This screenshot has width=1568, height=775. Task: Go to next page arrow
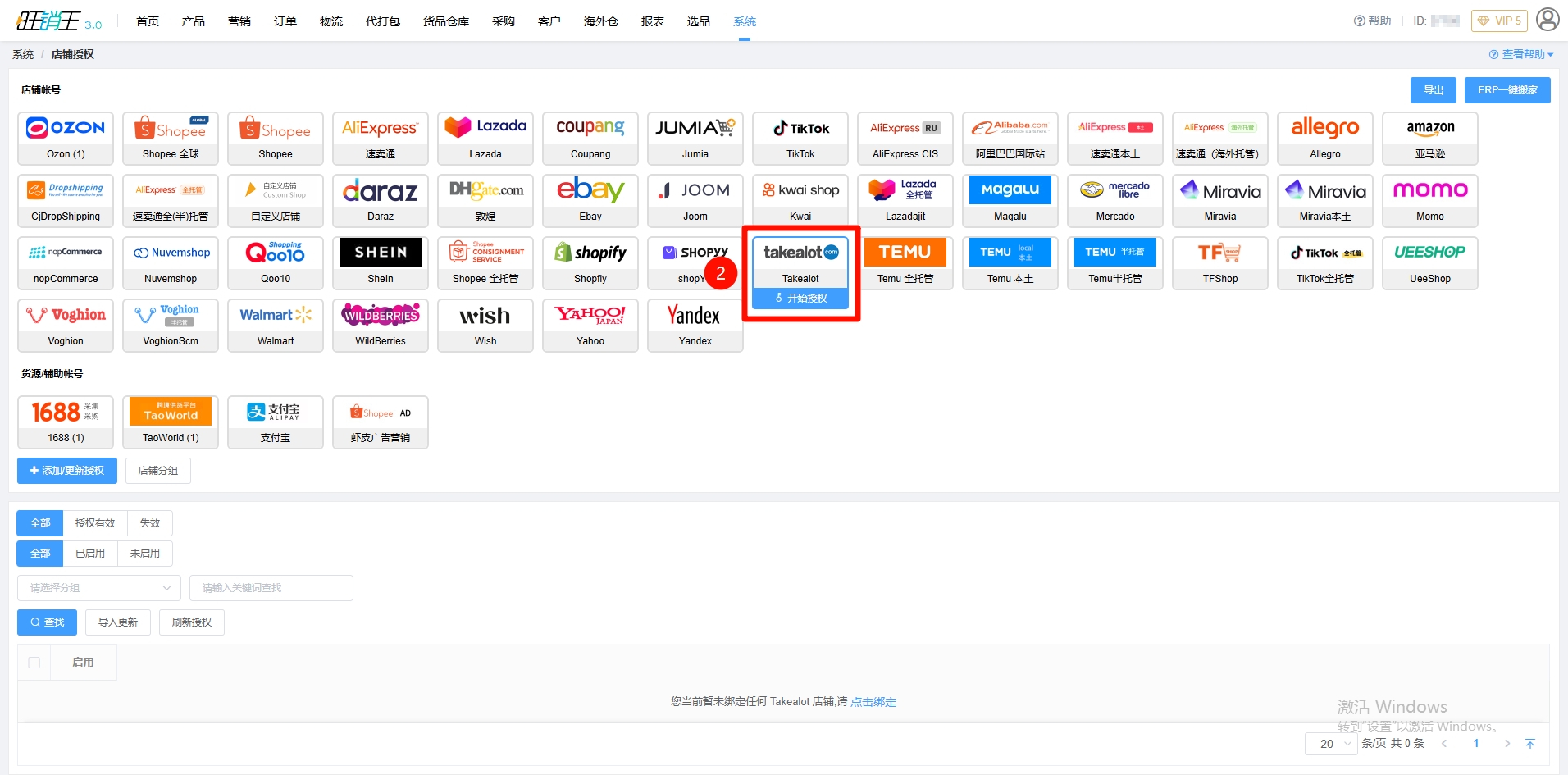point(1507,744)
